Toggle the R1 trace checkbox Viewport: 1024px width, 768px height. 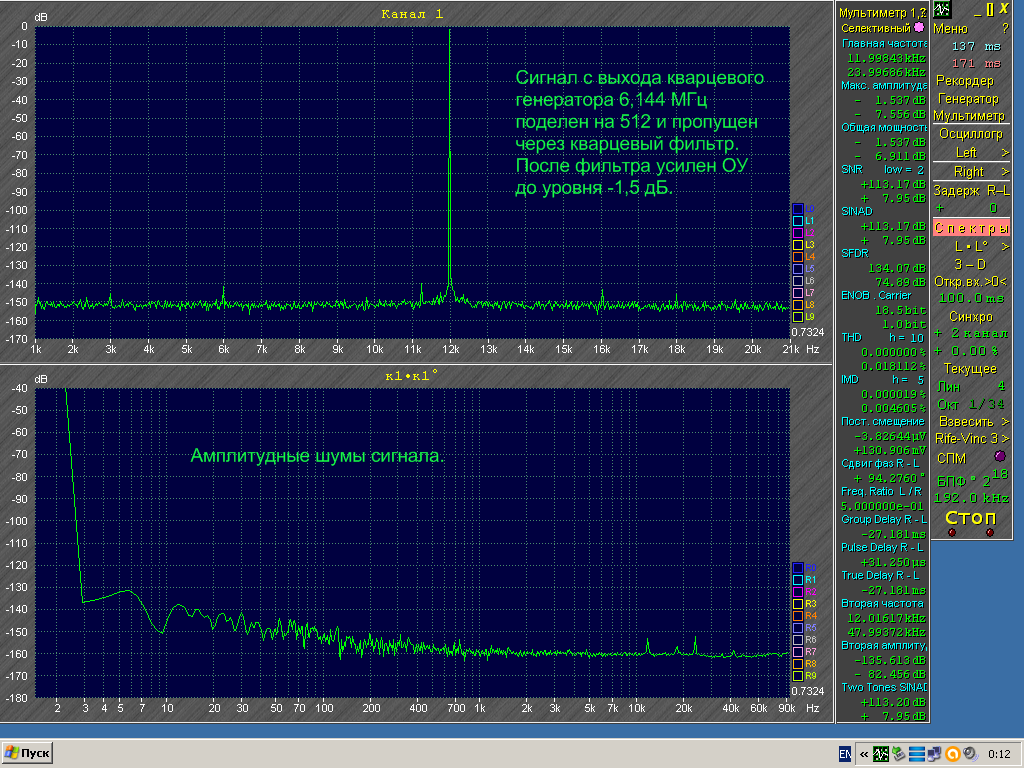797,580
